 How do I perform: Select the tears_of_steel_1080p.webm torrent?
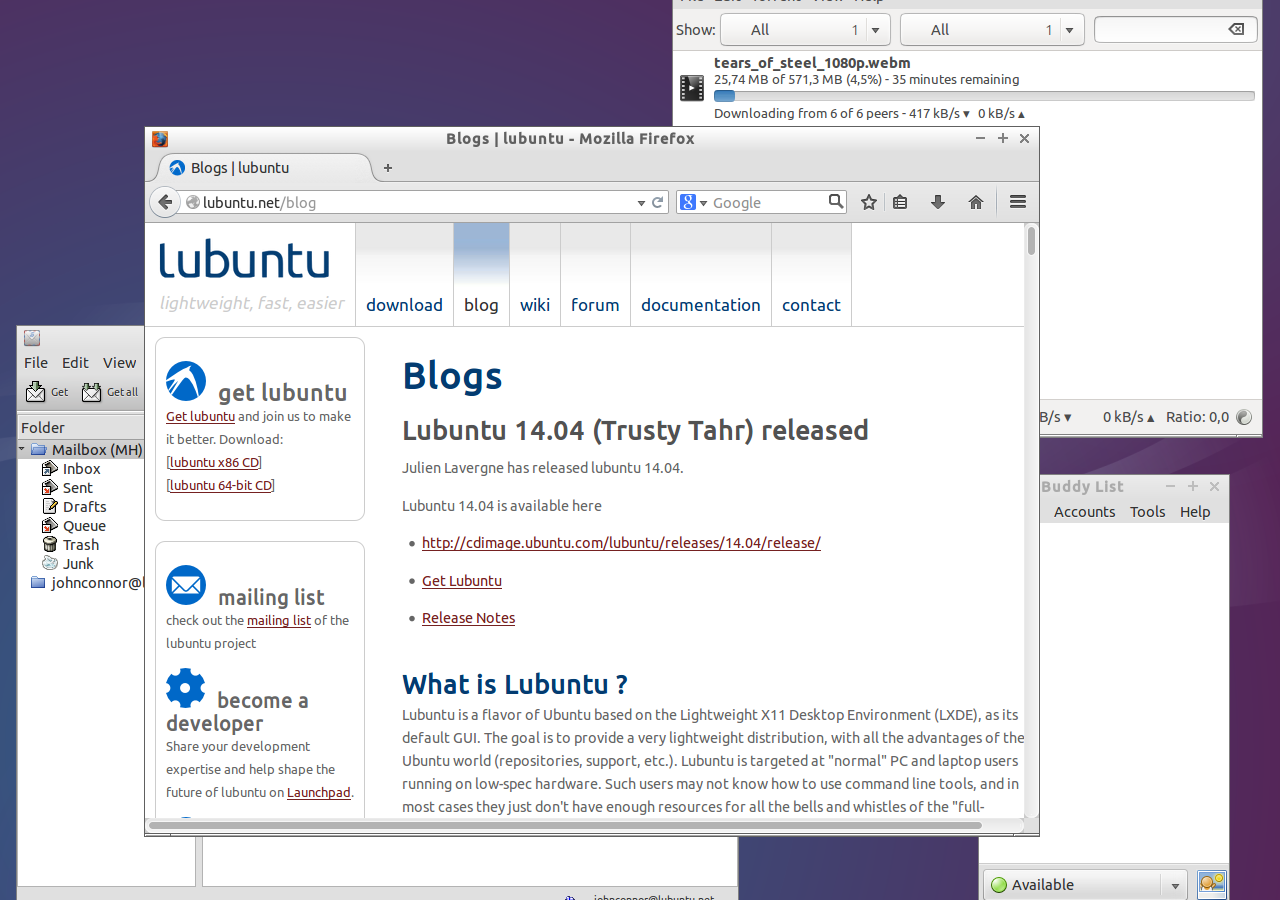point(966,88)
